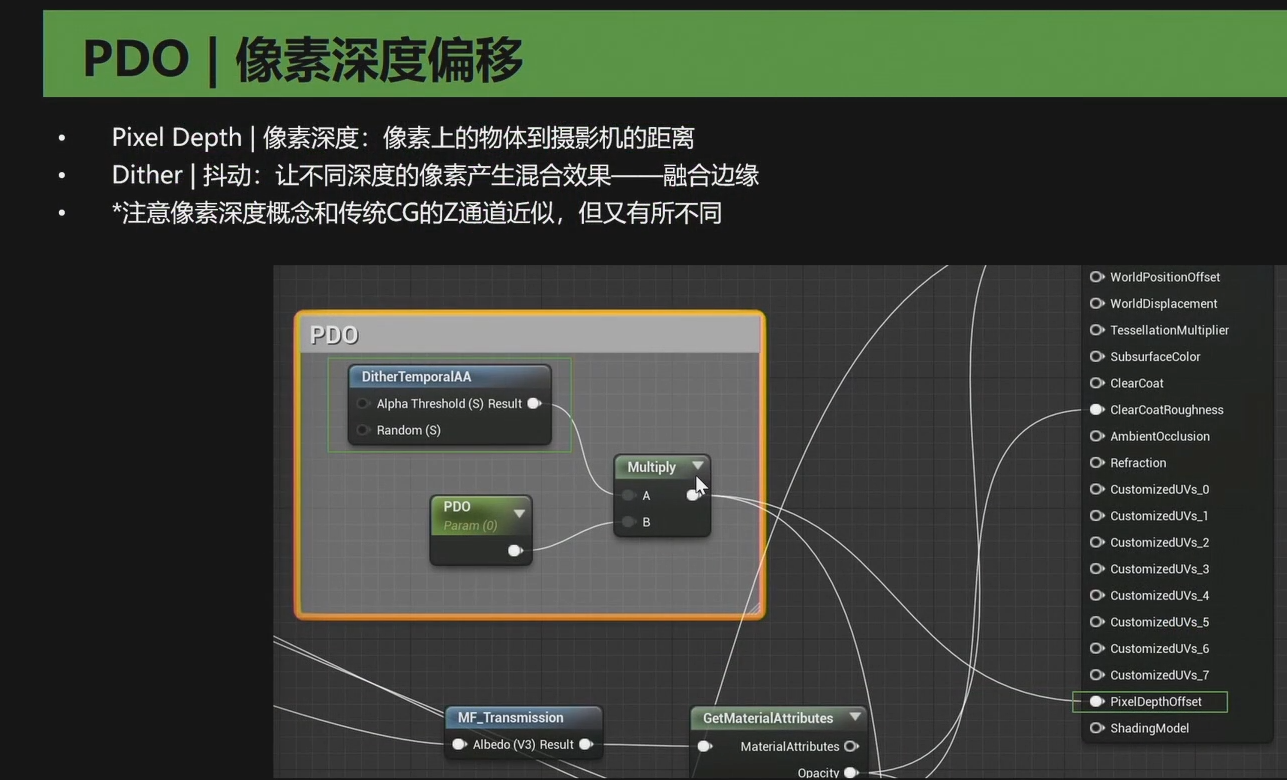Screen dimensions: 1287x780
Task: Select the MF_Transmission node title
Action: coord(511,717)
